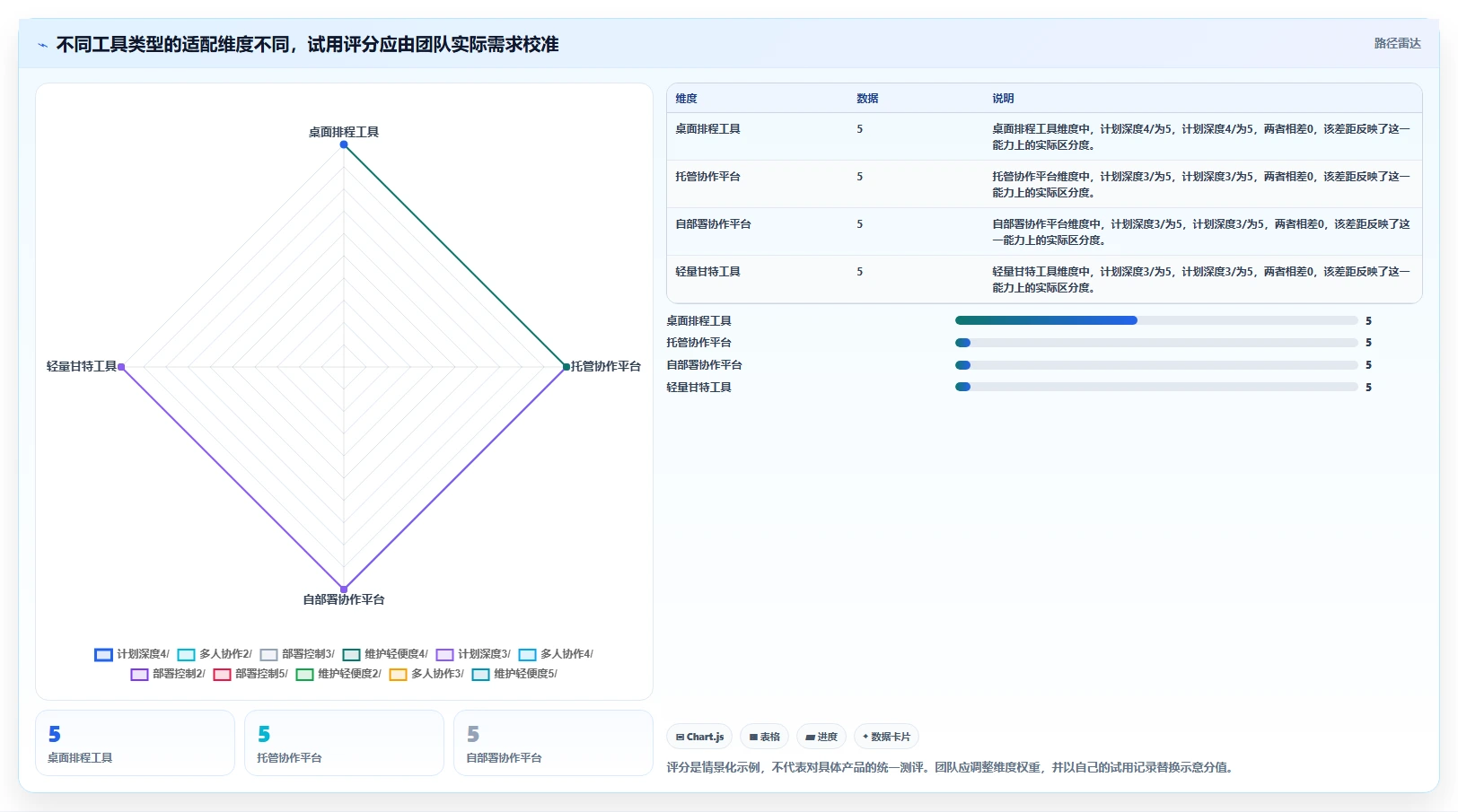The height and width of the screenshot is (812, 1458).
Task: Click the 桌面排程工具 progress bar
Action: pyautogui.click(x=1156, y=320)
